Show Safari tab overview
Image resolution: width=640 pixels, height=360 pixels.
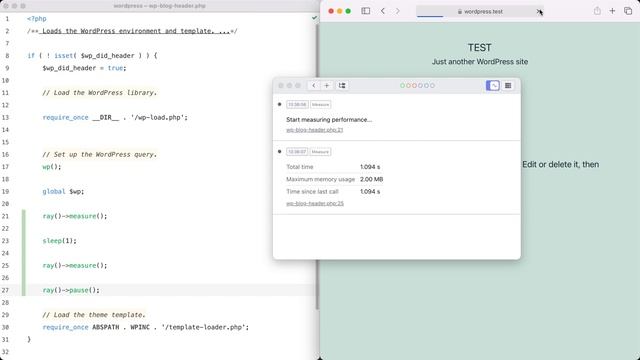[628, 11]
